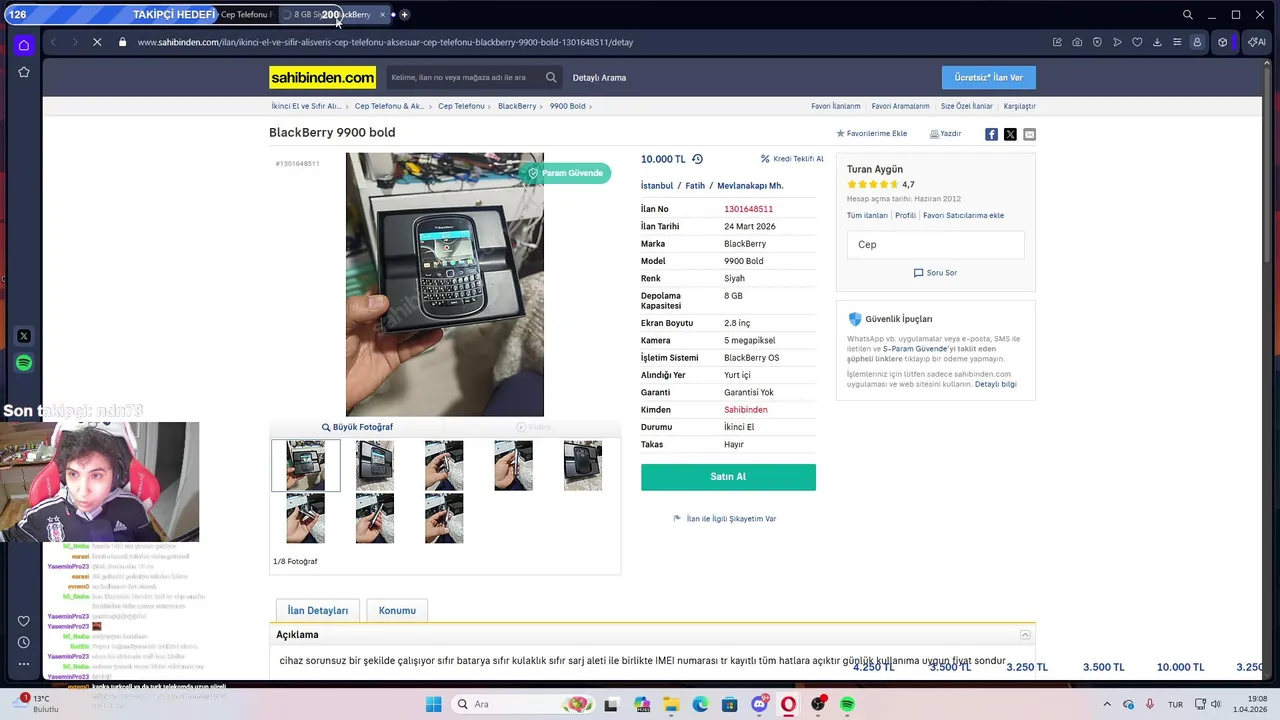Click Soru Sor link
Viewport: 1280px width, 720px height.
click(x=935, y=272)
